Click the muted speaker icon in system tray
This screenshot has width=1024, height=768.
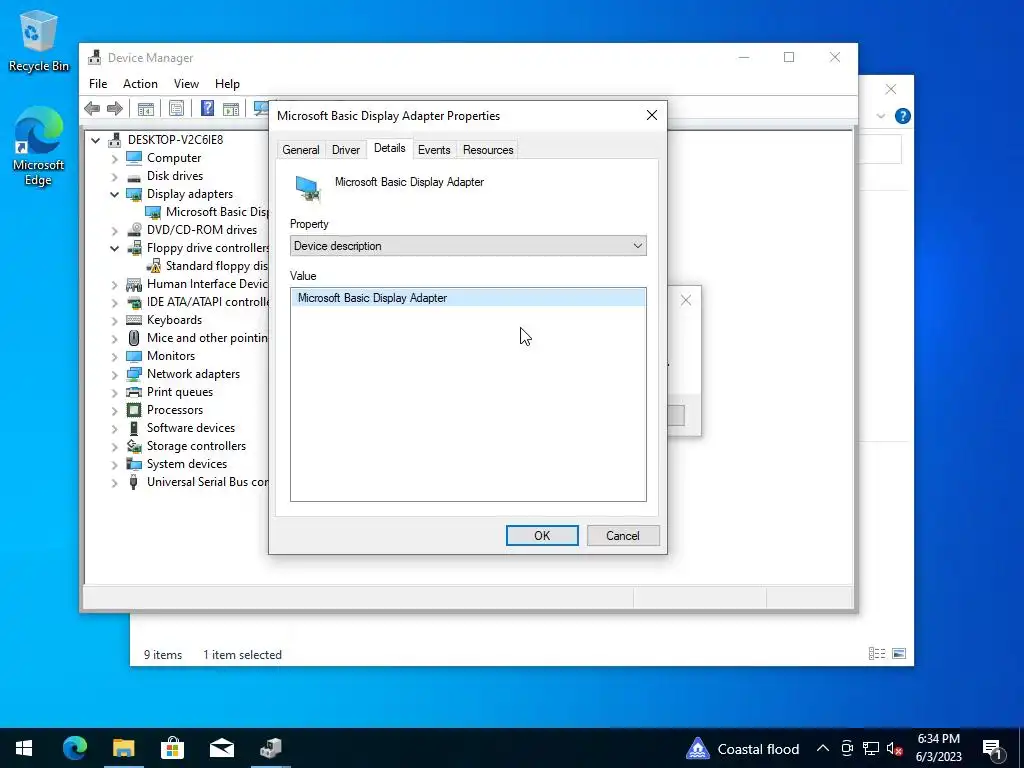[895, 748]
